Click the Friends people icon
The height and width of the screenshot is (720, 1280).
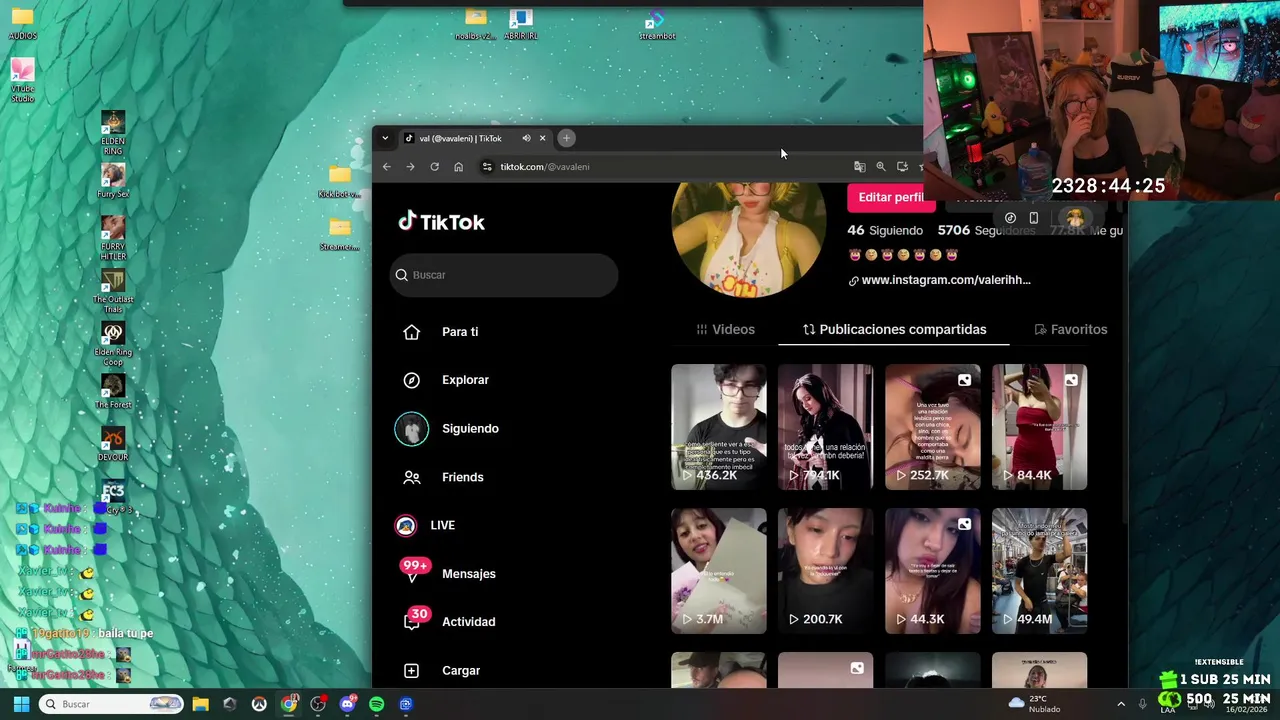[412, 477]
